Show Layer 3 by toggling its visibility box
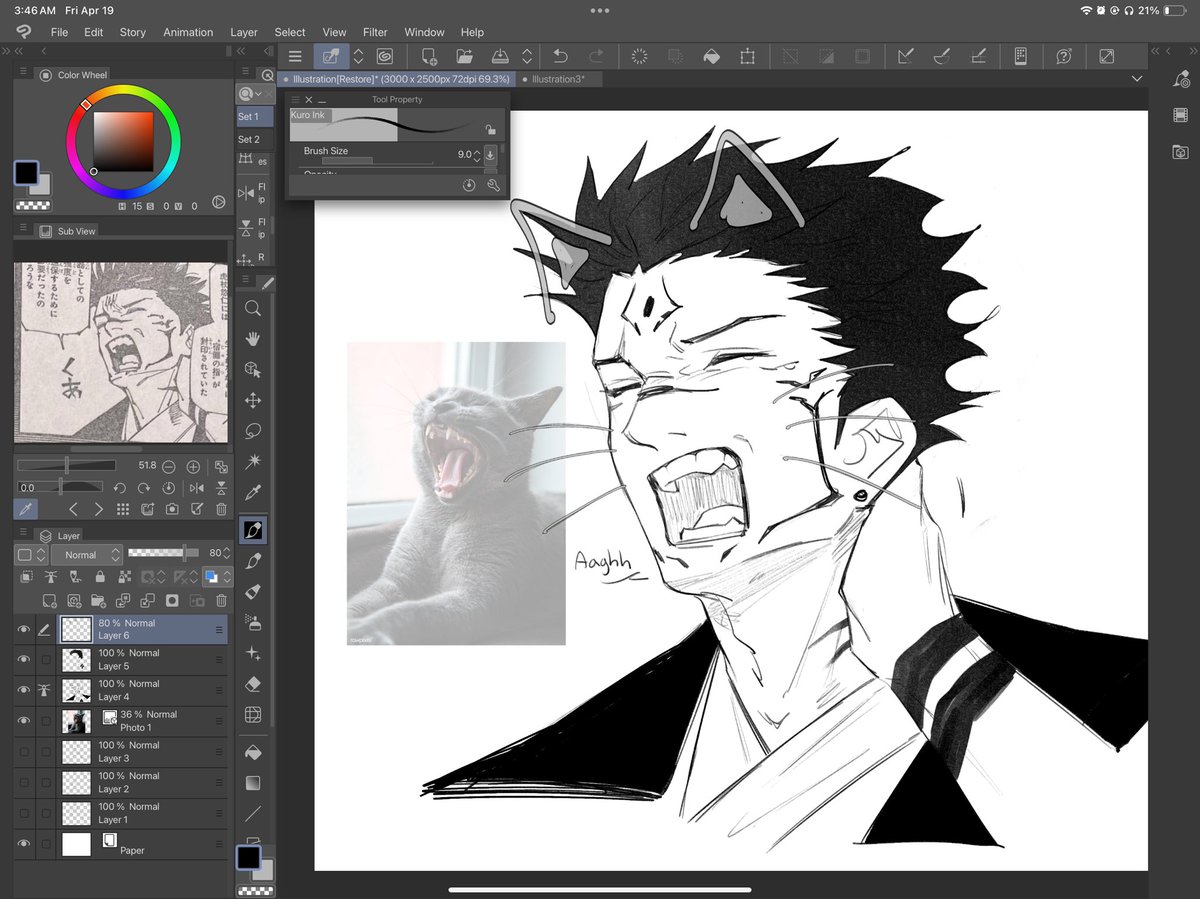This screenshot has width=1200, height=899. pos(24,752)
